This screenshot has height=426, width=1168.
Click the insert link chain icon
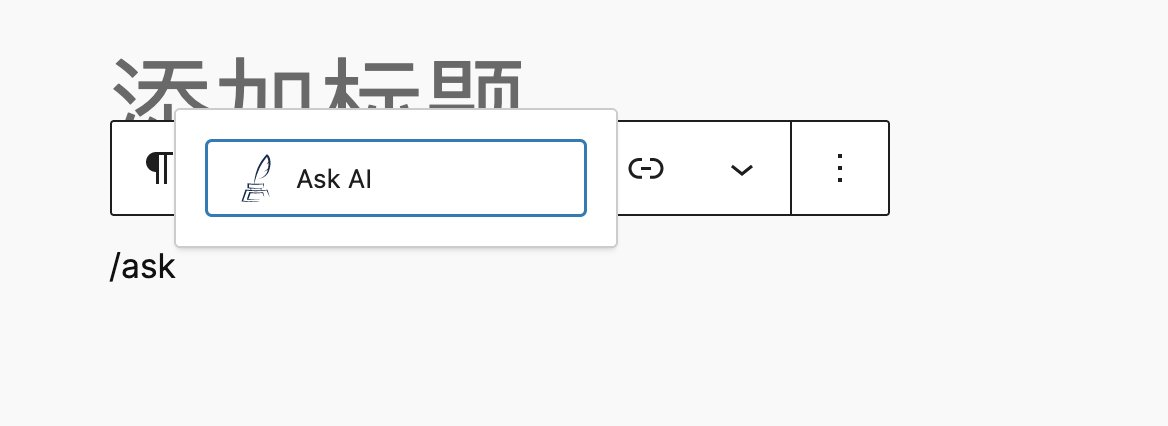point(646,169)
